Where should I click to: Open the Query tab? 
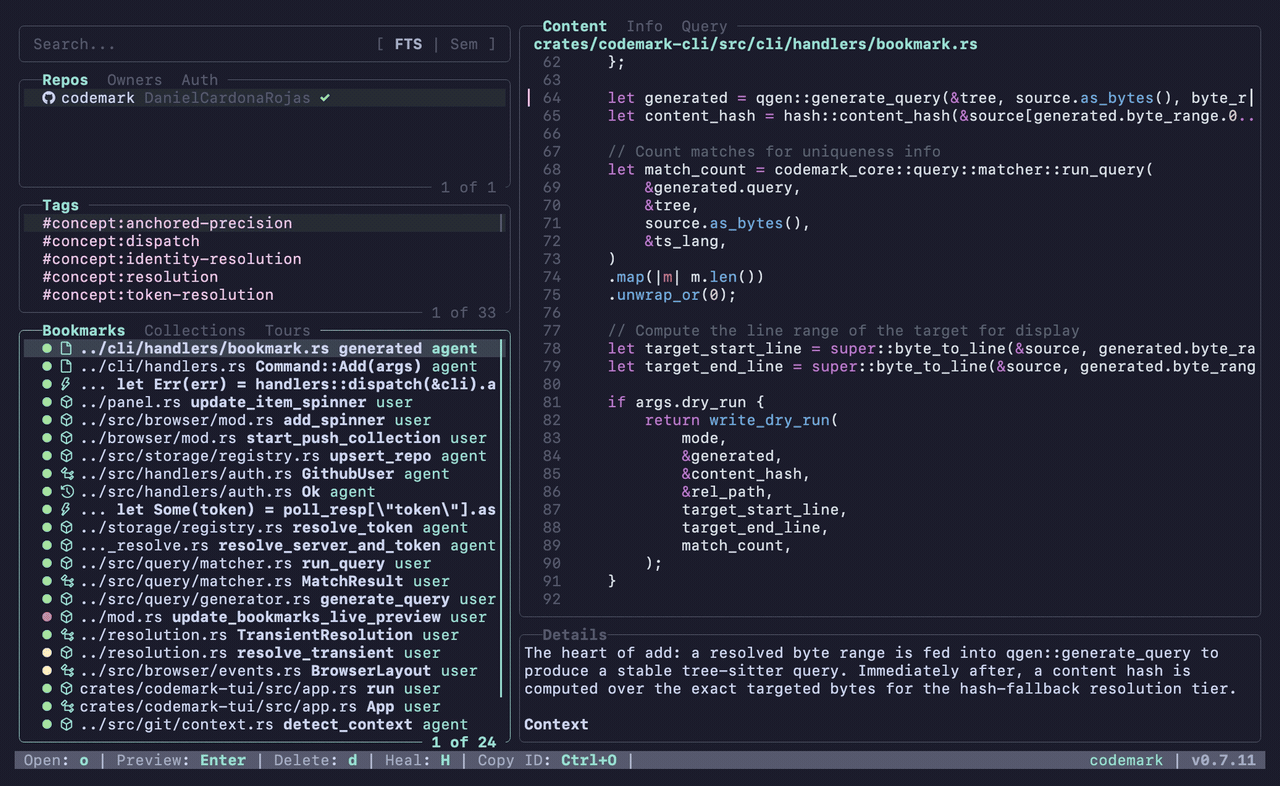[x=704, y=26]
